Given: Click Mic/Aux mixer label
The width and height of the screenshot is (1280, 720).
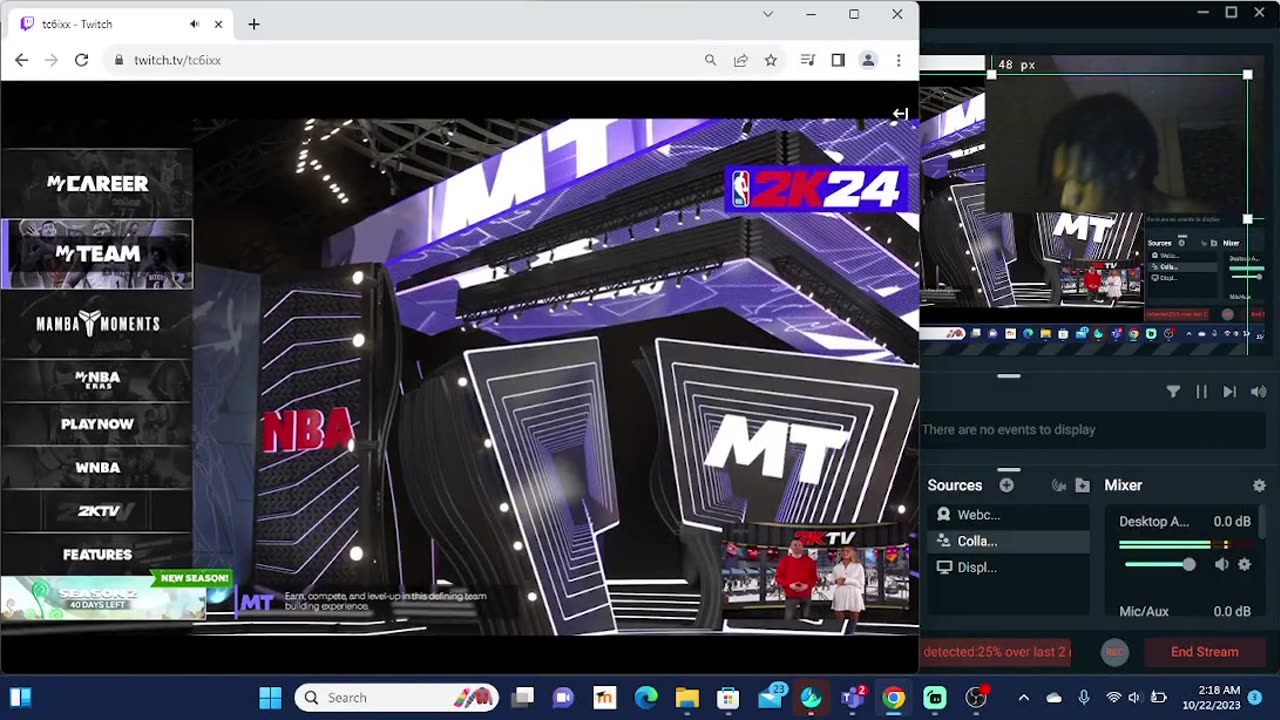Looking at the screenshot, I should [1143, 611].
